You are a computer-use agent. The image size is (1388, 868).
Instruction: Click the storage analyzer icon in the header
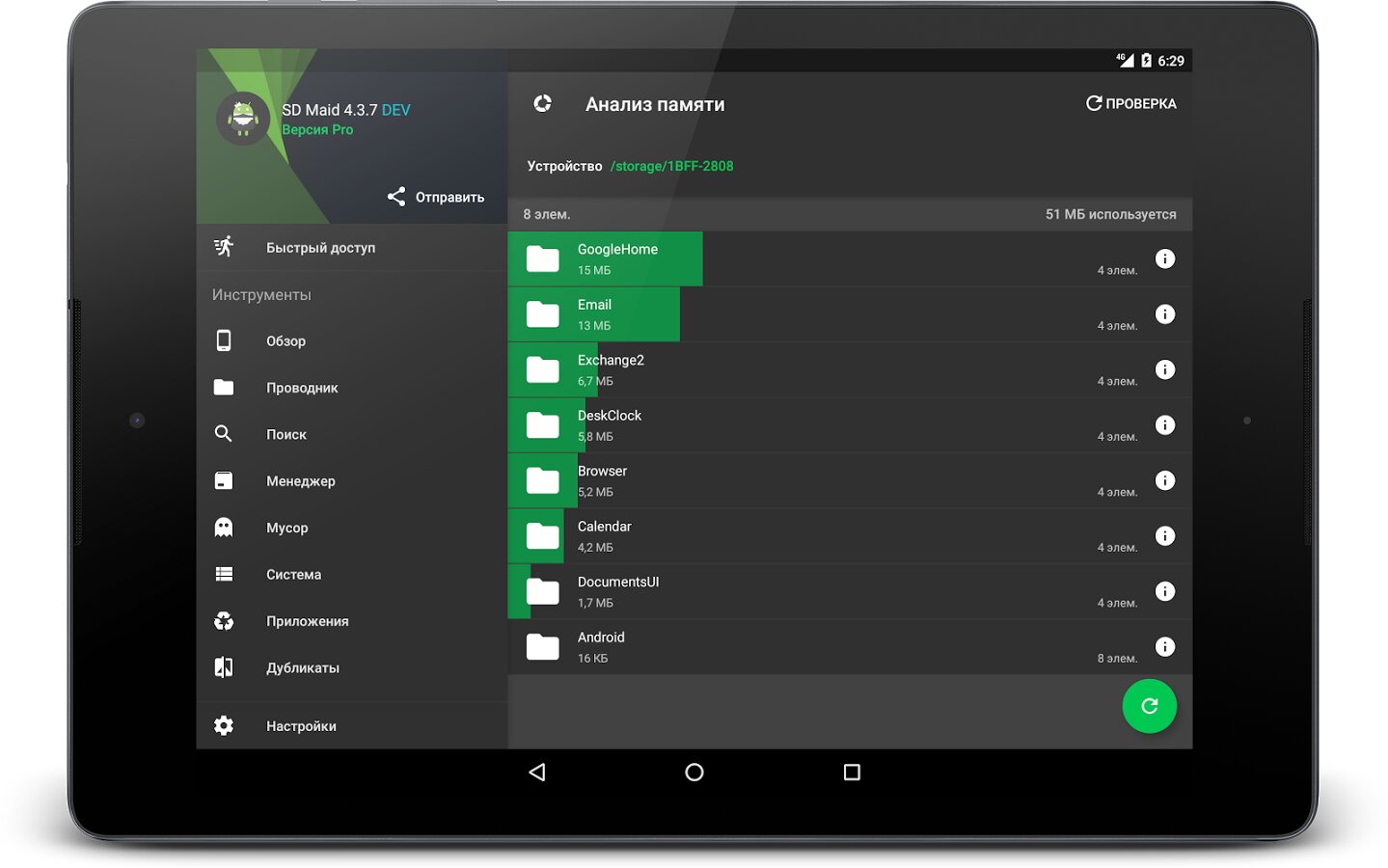point(543,103)
